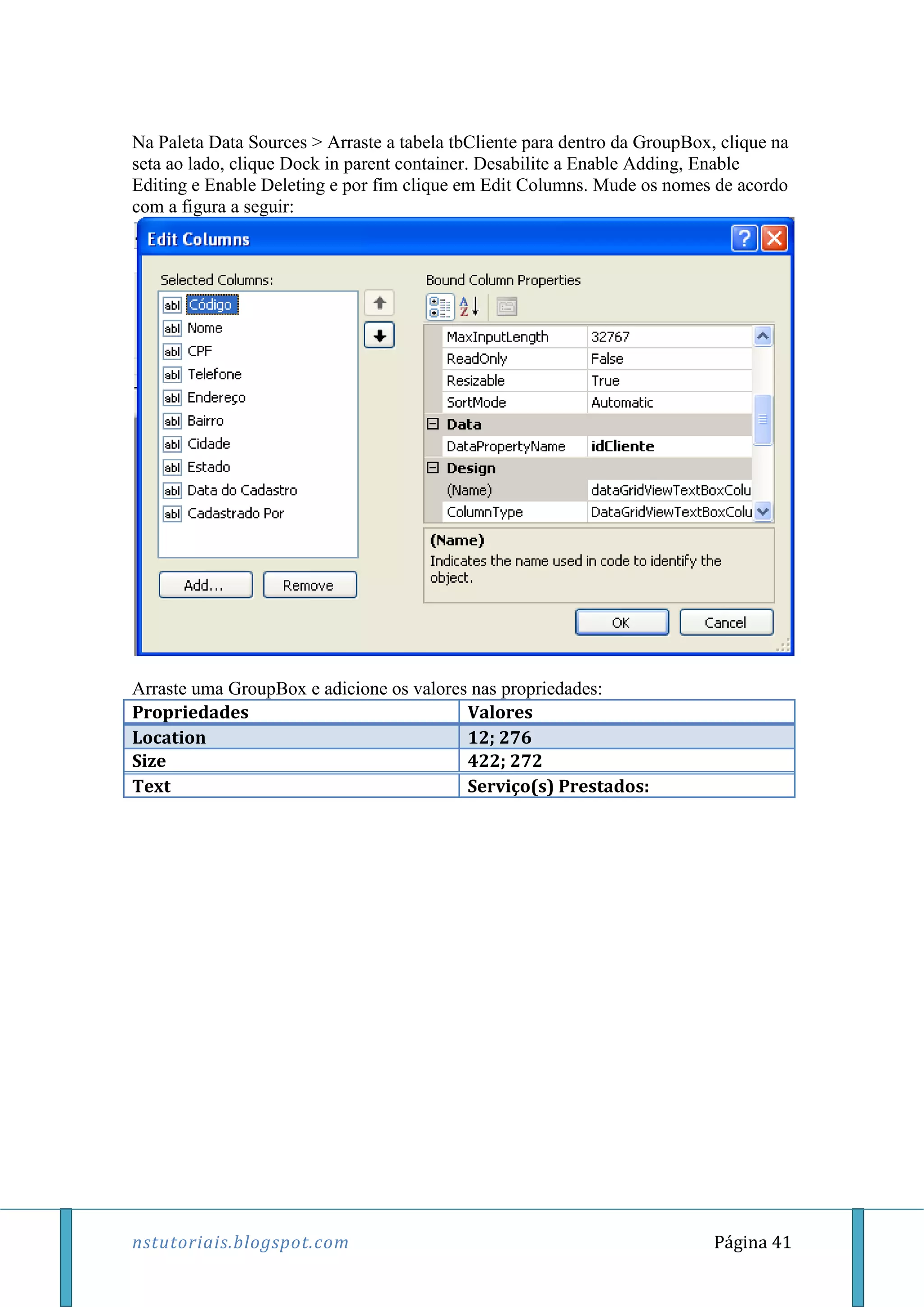This screenshot has height=1307, width=924.
Task: Click the property grid scroll up arrow
Action: click(763, 336)
